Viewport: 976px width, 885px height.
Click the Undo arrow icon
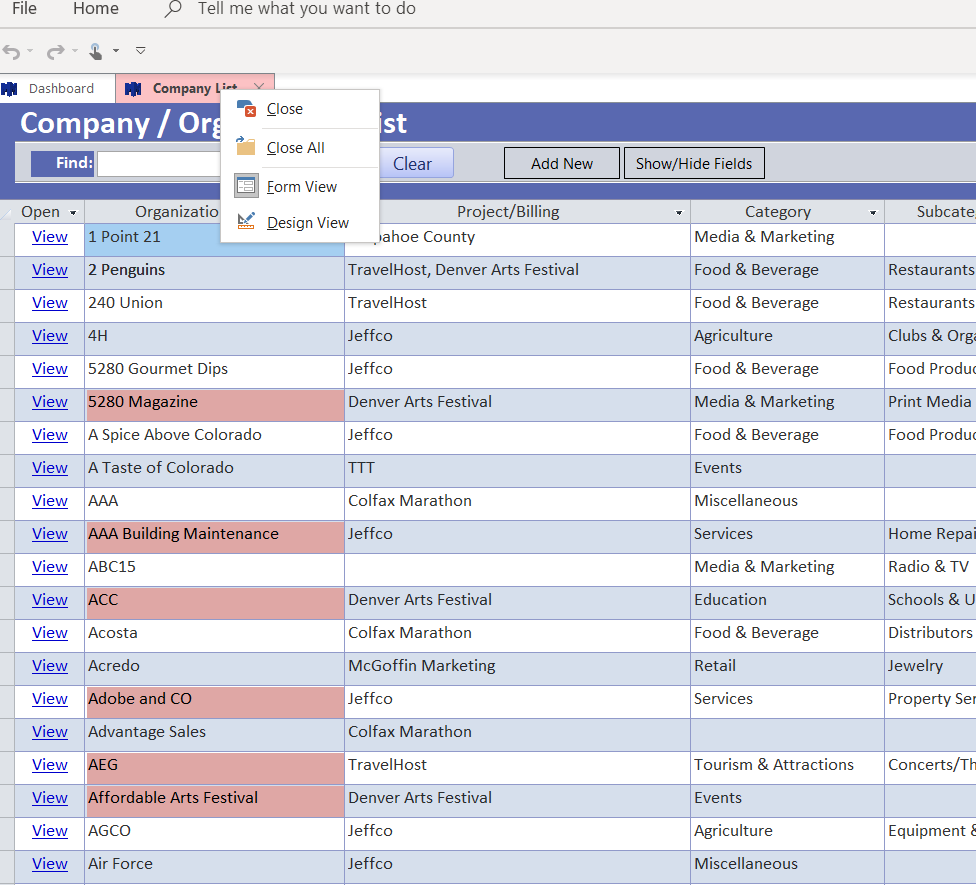(12, 51)
